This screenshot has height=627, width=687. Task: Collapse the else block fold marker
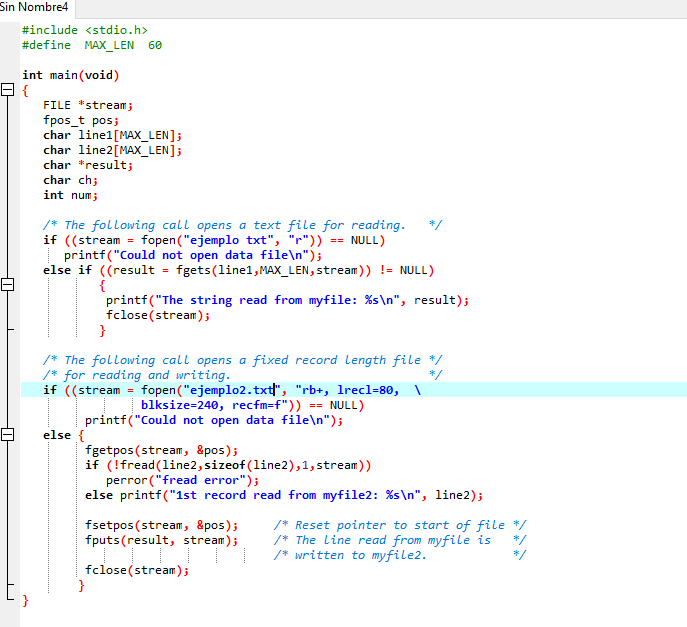(x=7, y=435)
